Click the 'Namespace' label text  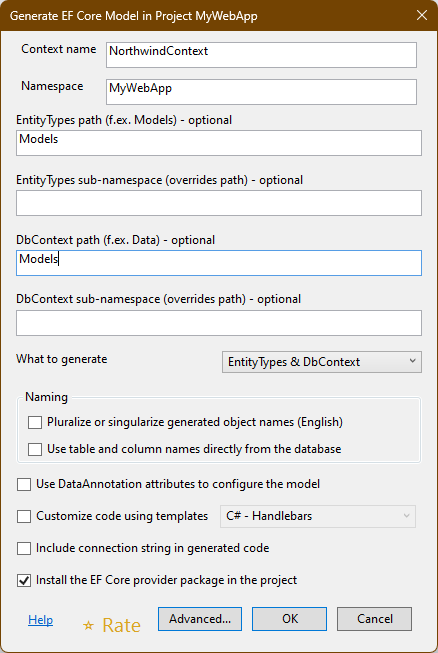pyautogui.click(x=52, y=86)
